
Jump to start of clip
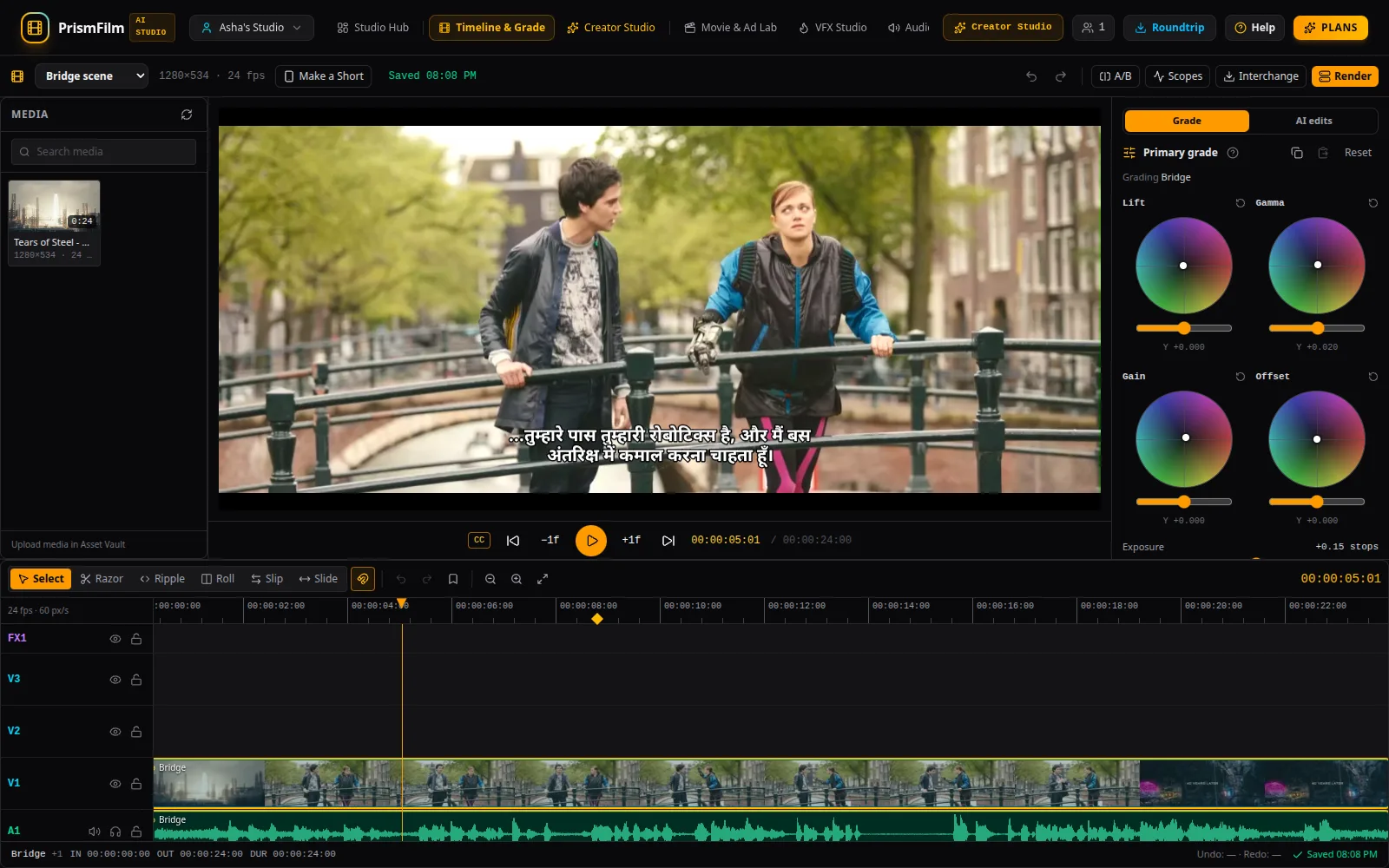[513, 540]
